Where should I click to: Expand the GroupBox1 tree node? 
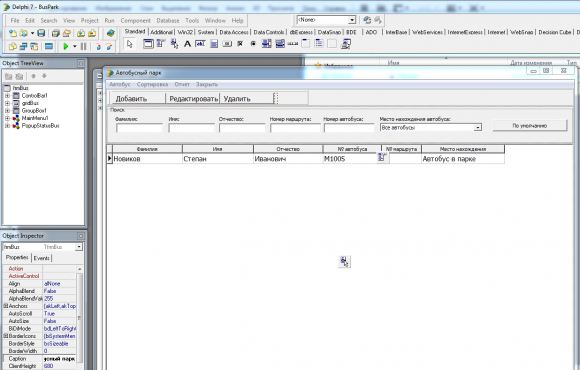coord(7,111)
